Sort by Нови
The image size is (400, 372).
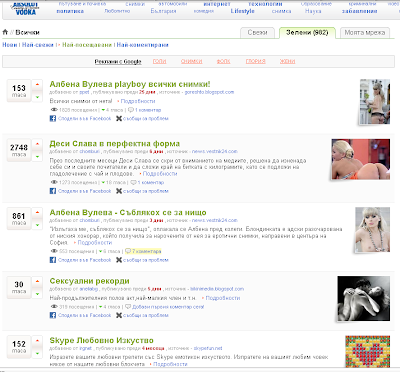(x=10, y=45)
